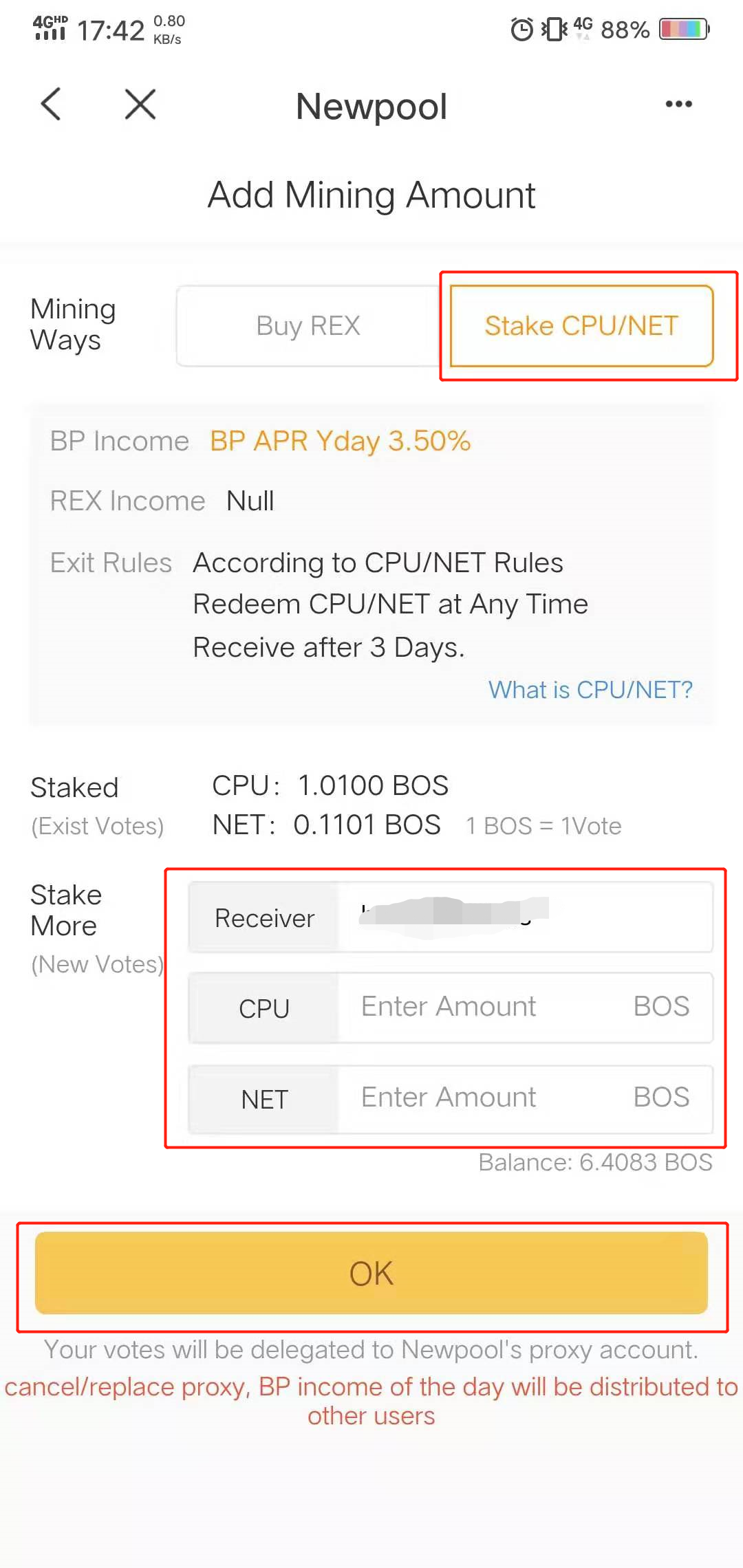Viewport: 743px width, 1568px height.
Task: Tap the Newpool page title
Action: [x=371, y=107]
